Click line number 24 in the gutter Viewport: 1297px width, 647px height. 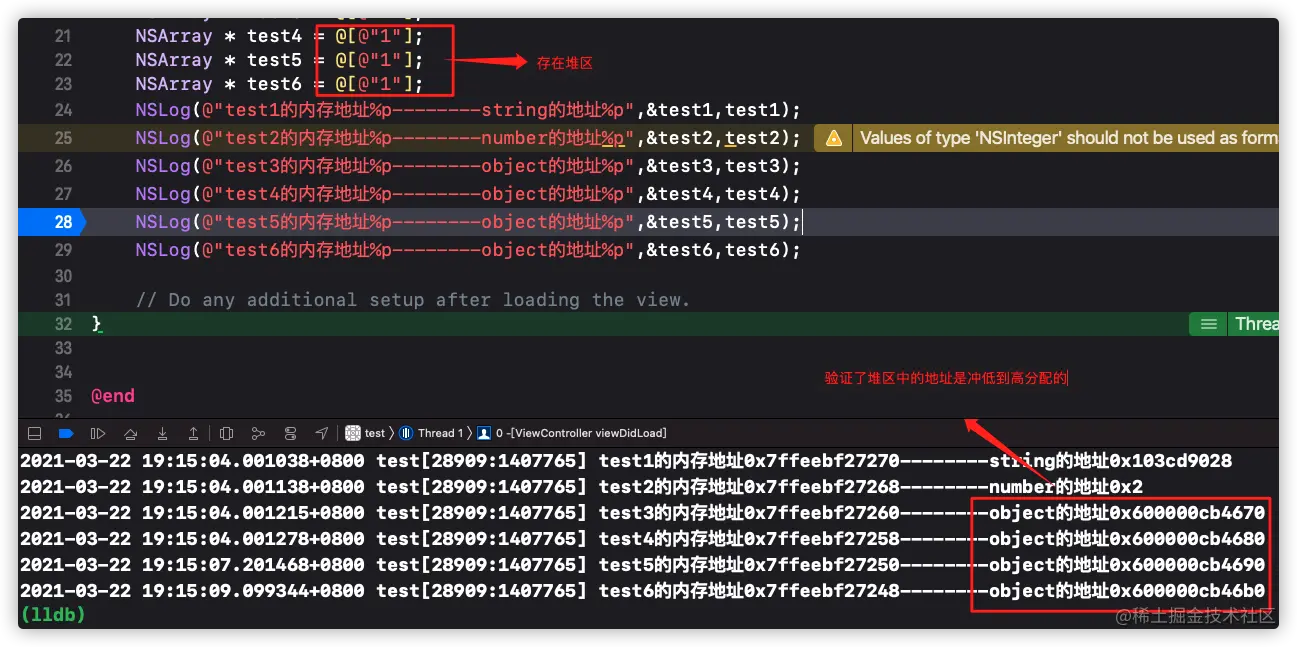click(63, 110)
